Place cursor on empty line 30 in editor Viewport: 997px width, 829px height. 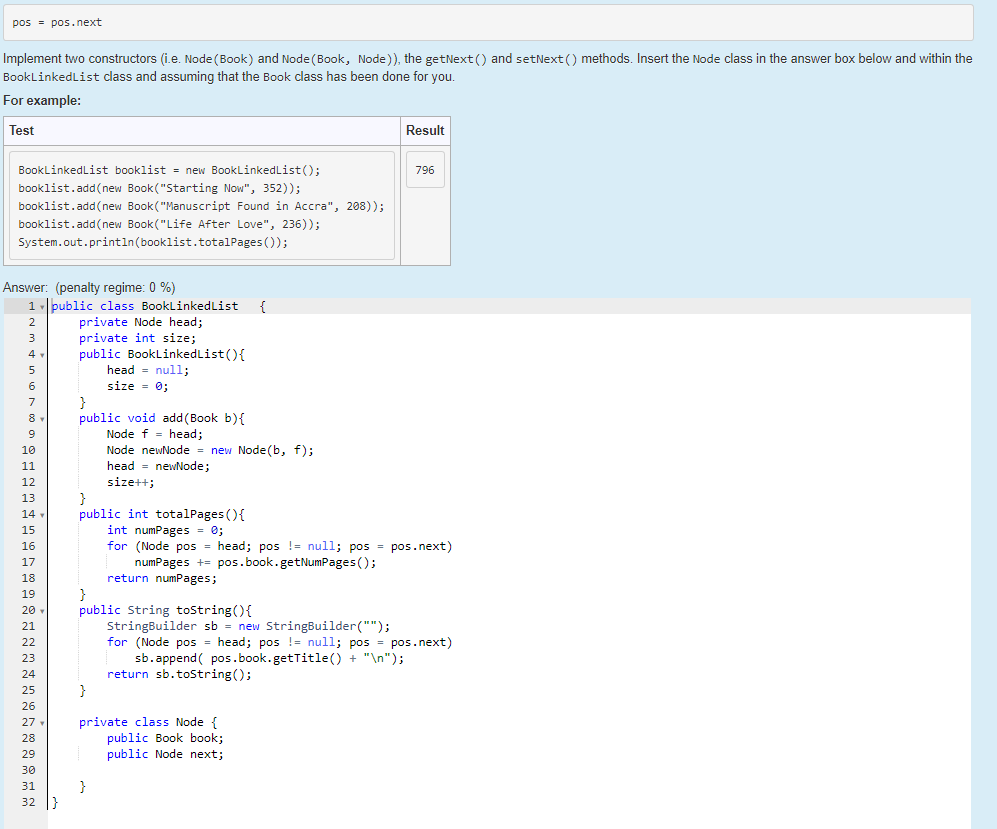509,770
